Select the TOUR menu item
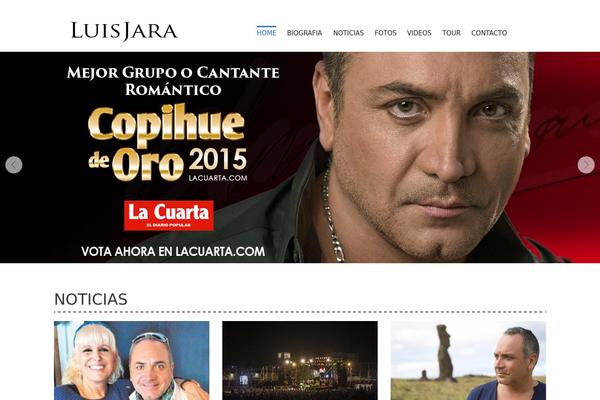Viewport: 600px width, 400px height. click(452, 33)
